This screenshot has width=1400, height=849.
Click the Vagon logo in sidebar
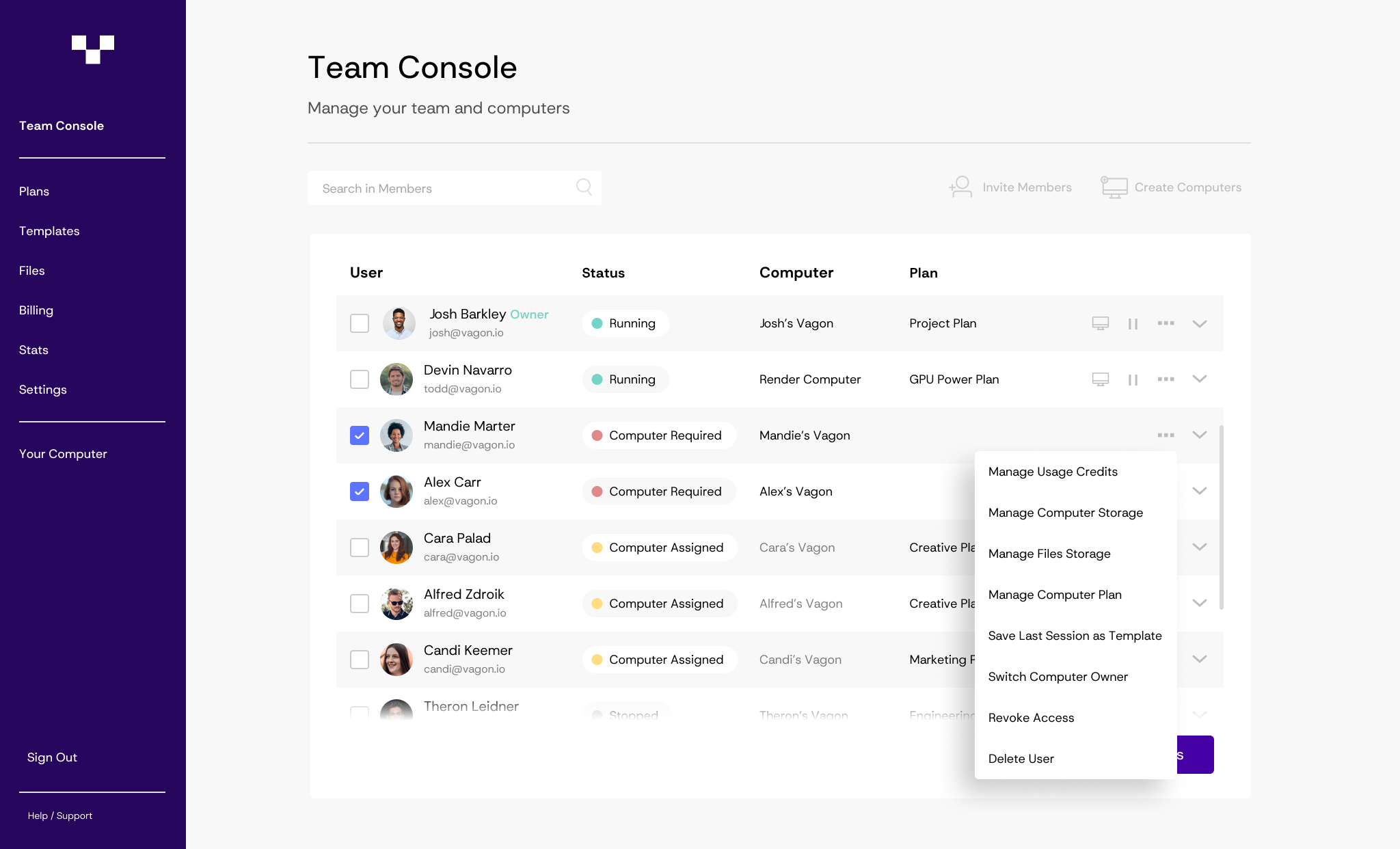[x=93, y=49]
